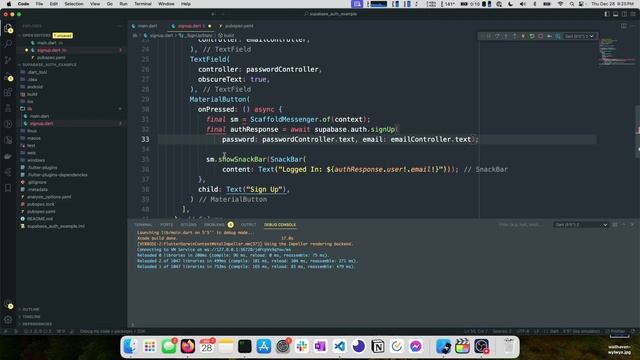The width and height of the screenshot is (640, 360).
Task: Restart the debug session
Action: [532, 36]
